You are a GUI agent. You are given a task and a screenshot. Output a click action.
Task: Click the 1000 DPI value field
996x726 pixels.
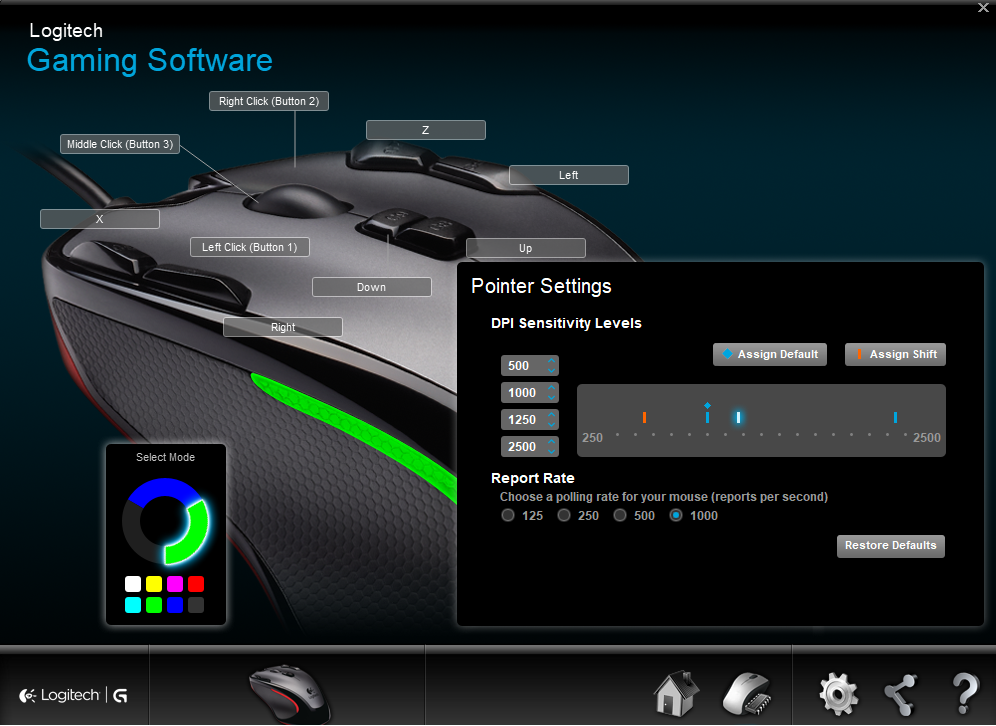click(523, 393)
